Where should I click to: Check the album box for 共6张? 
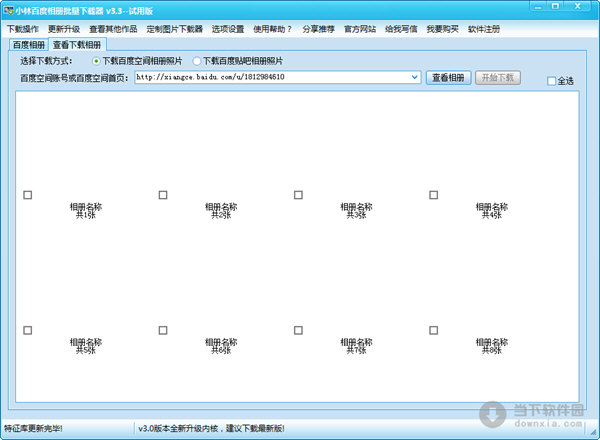tap(163, 330)
